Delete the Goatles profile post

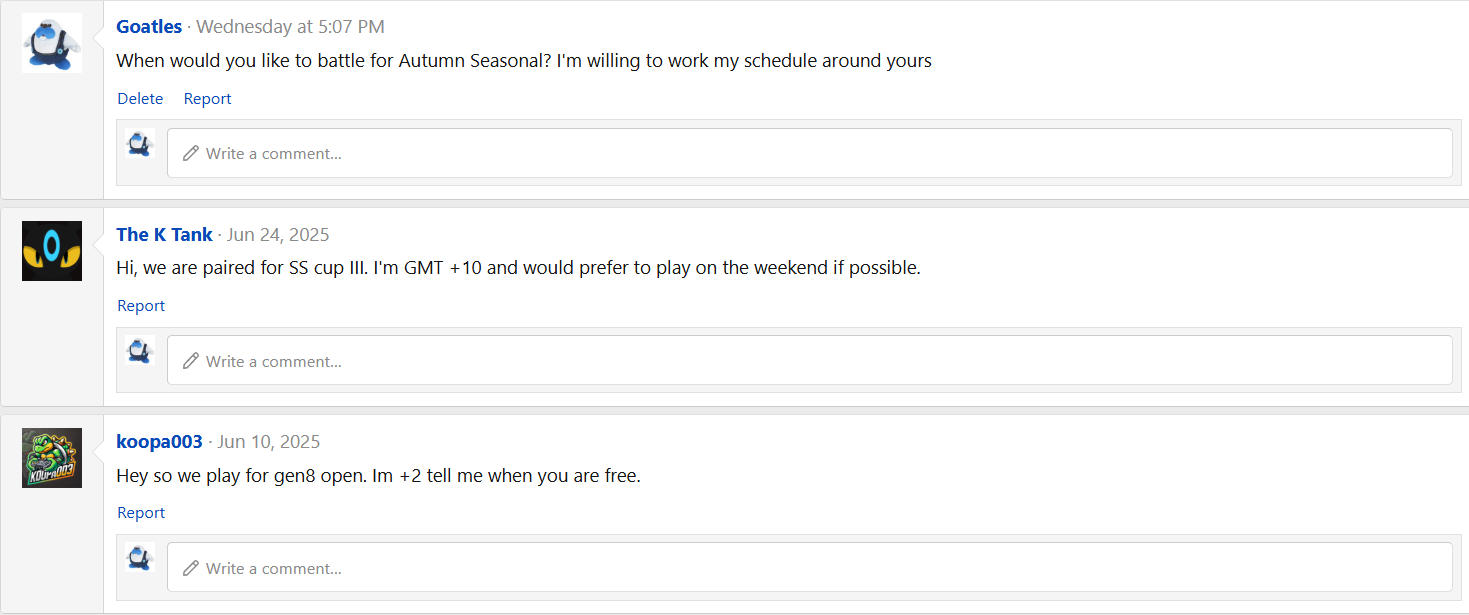(x=140, y=99)
